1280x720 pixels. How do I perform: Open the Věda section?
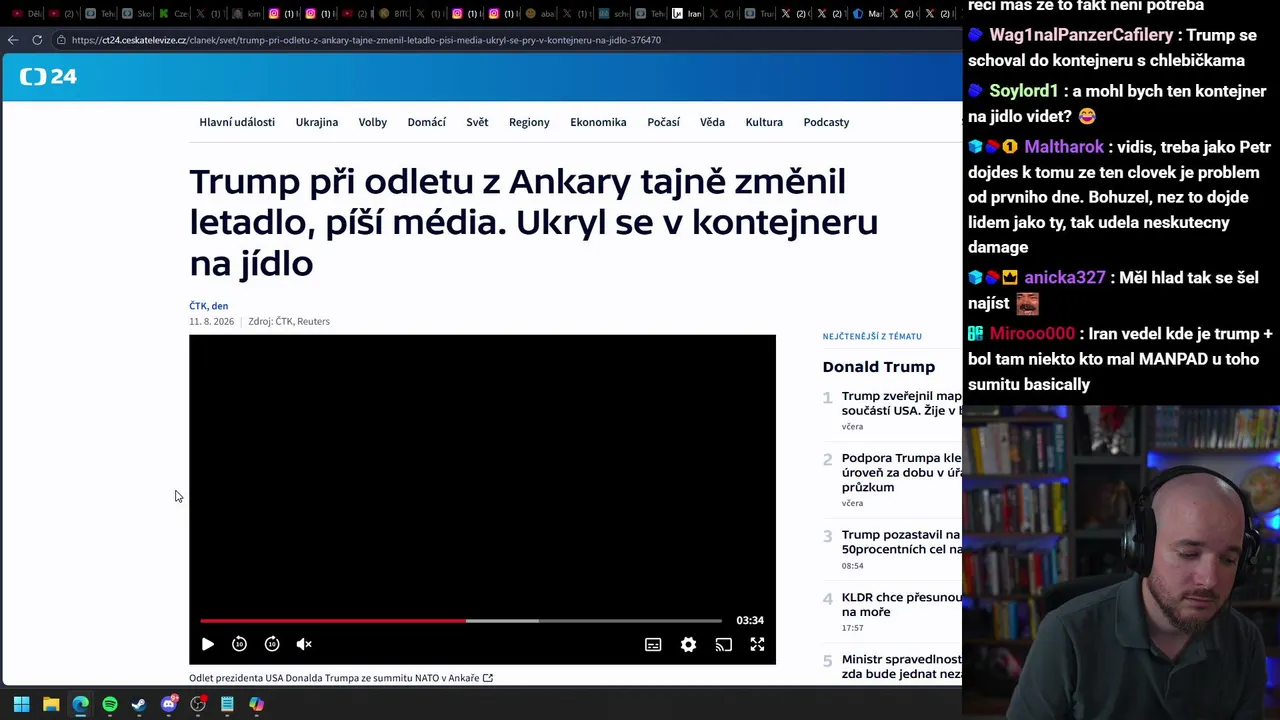click(x=712, y=122)
